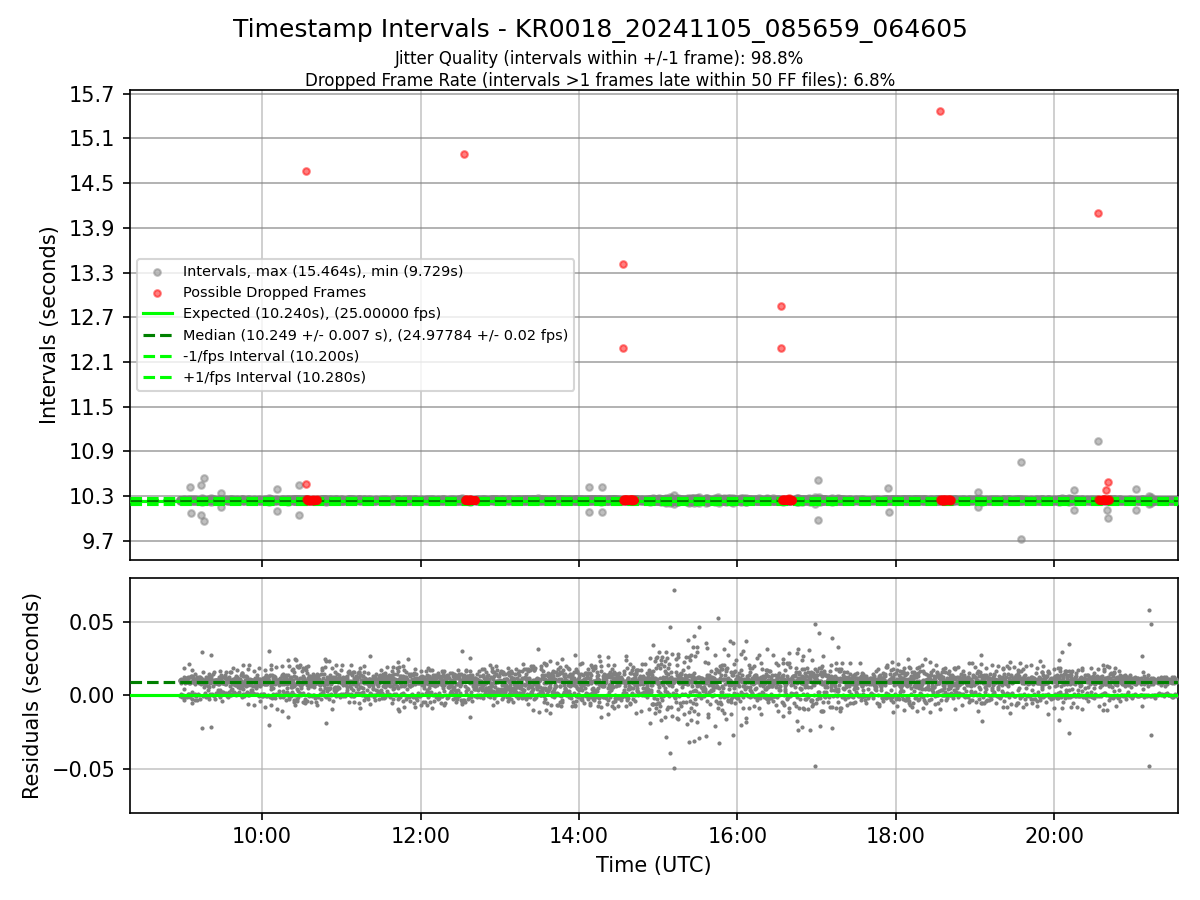
Task: Click the 'Intervals (seconds)' y-axis label
Action: coord(48,325)
